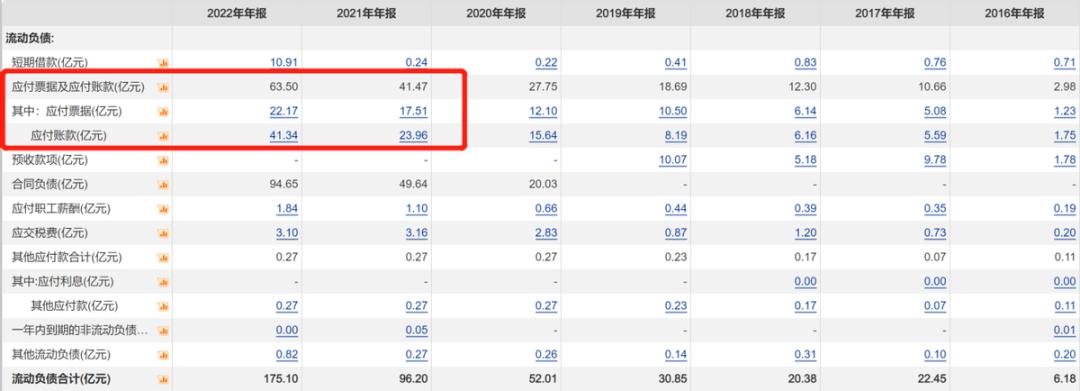Open the 2018 其中:应付利息 value 0.00
This screenshot has height=391, width=1080.
point(805,282)
